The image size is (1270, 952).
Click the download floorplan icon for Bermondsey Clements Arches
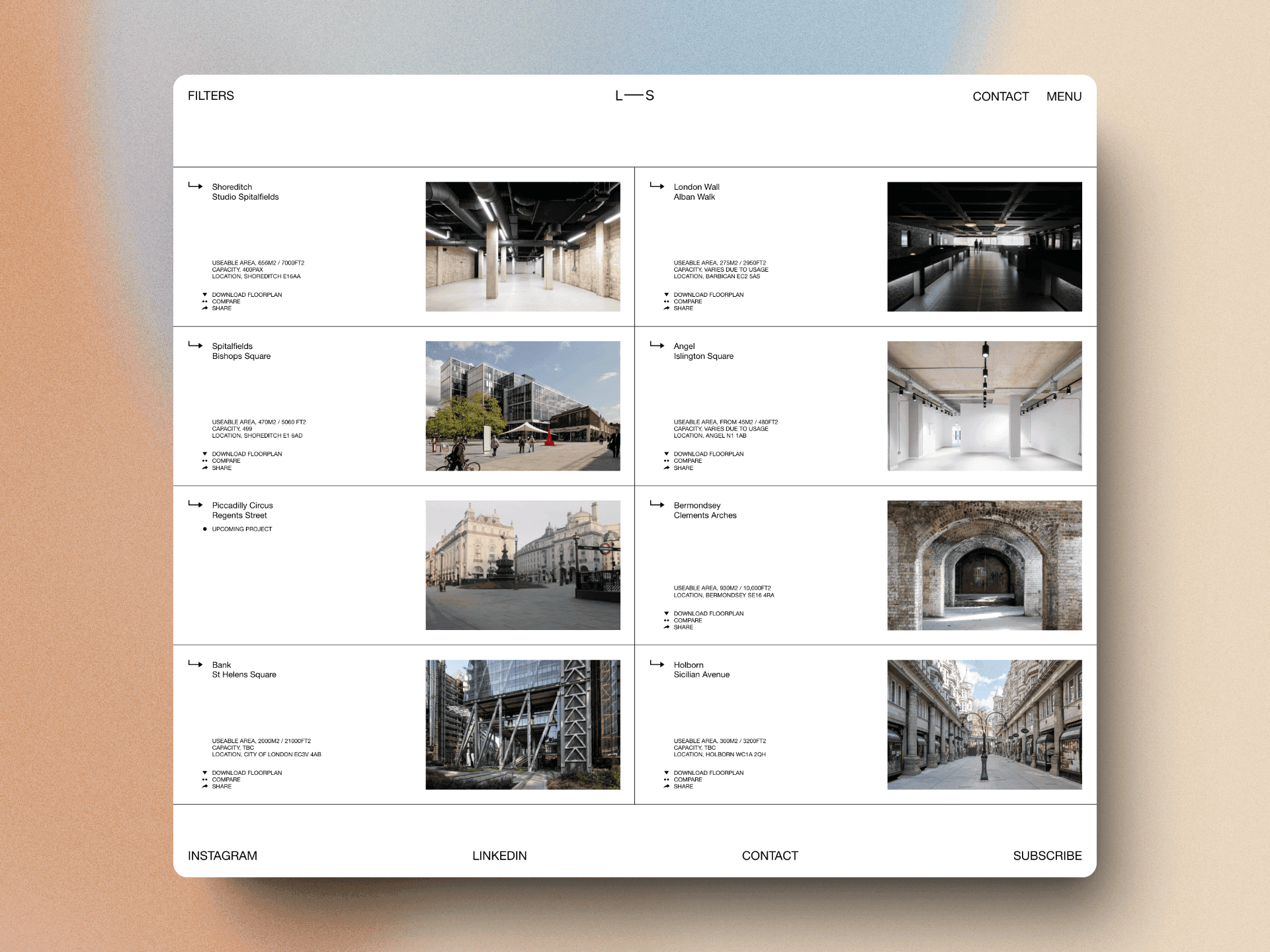pyautogui.click(x=667, y=614)
